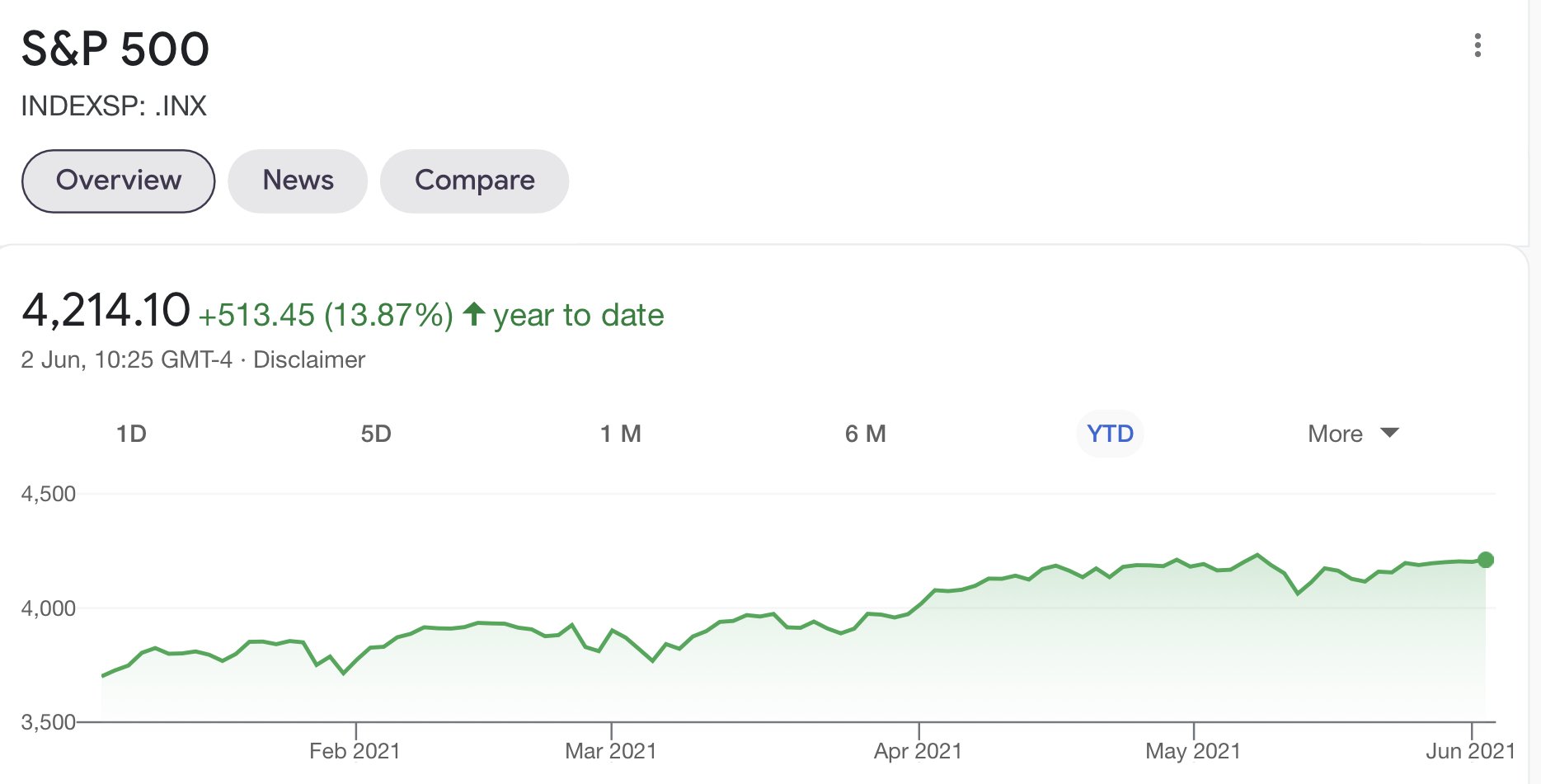Click the S&P 500 title
Screen dimensions: 1541x784
[x=115, y=49]
